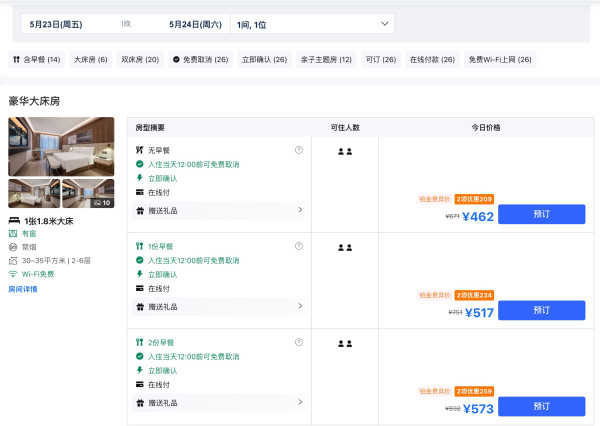Click the help icon on the 无早餐 row
Viewport: 600px width, 426px height.
[299, 150]
